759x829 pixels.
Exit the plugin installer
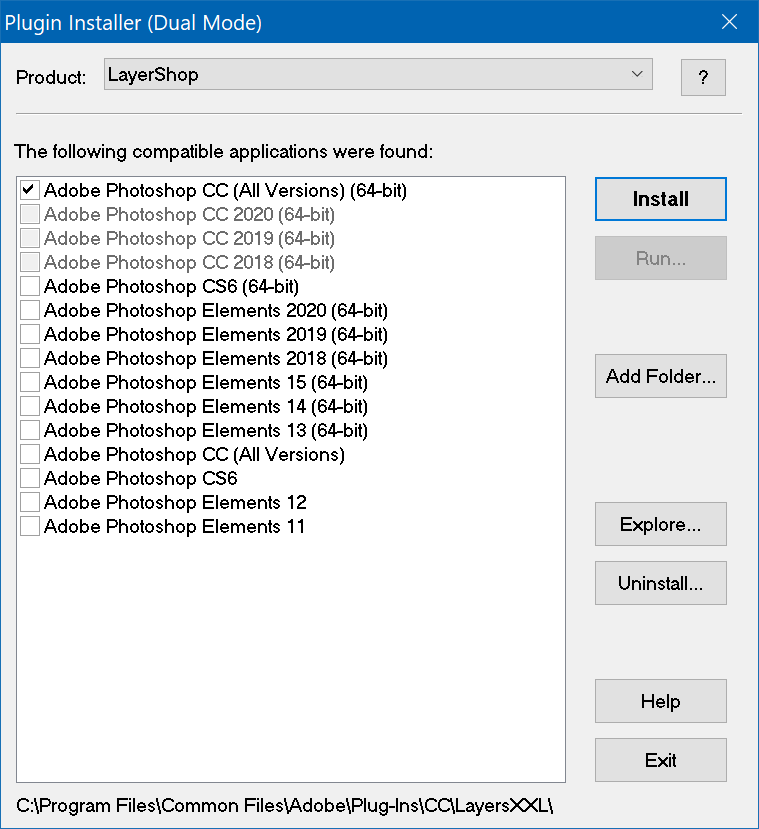click(x=660, y=760)
